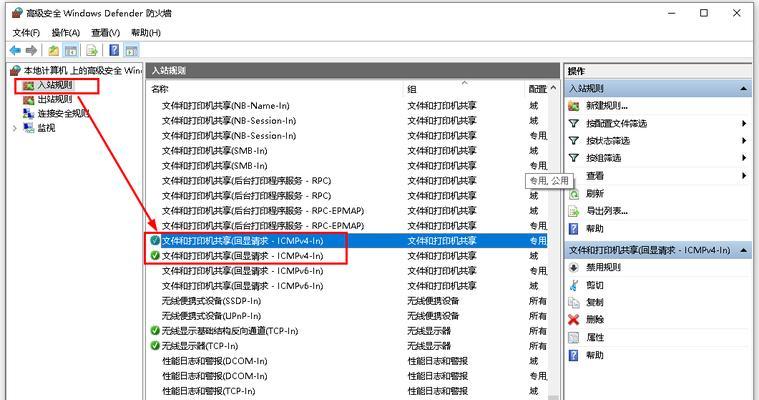Click 新建规则... in the actions pane

coord(607,106)
